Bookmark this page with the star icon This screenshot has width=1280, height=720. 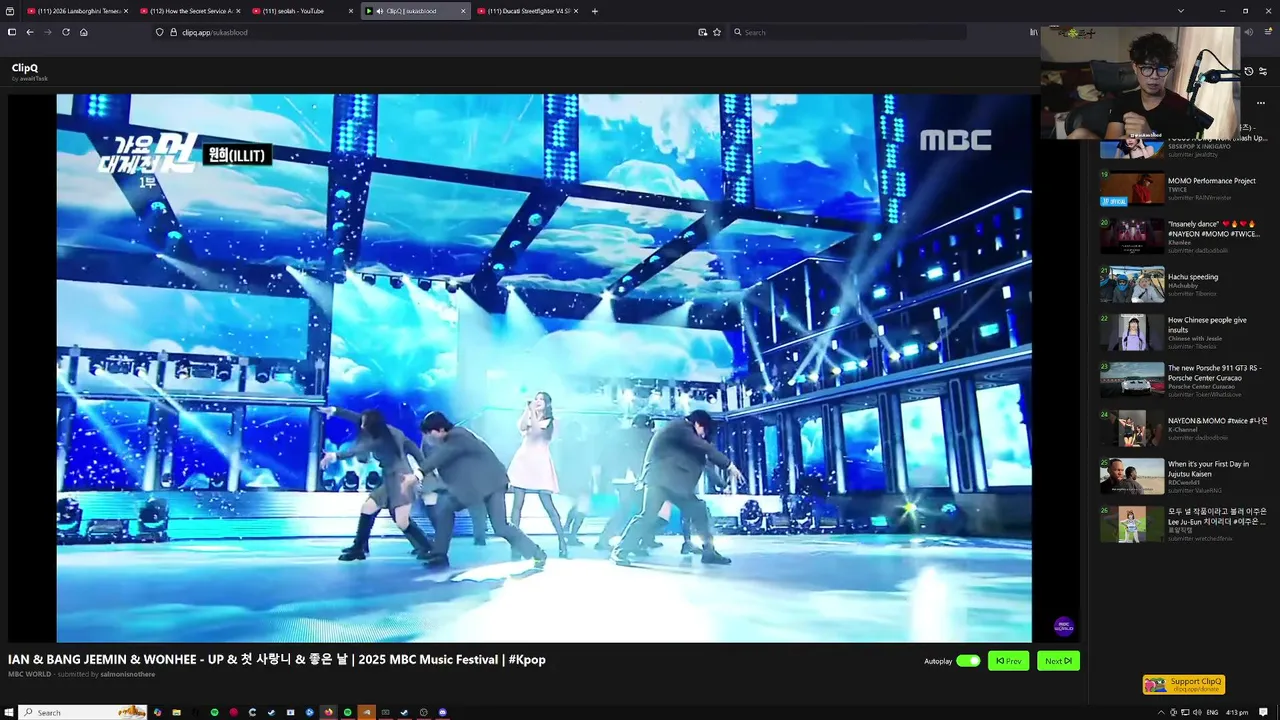point(717,32)
